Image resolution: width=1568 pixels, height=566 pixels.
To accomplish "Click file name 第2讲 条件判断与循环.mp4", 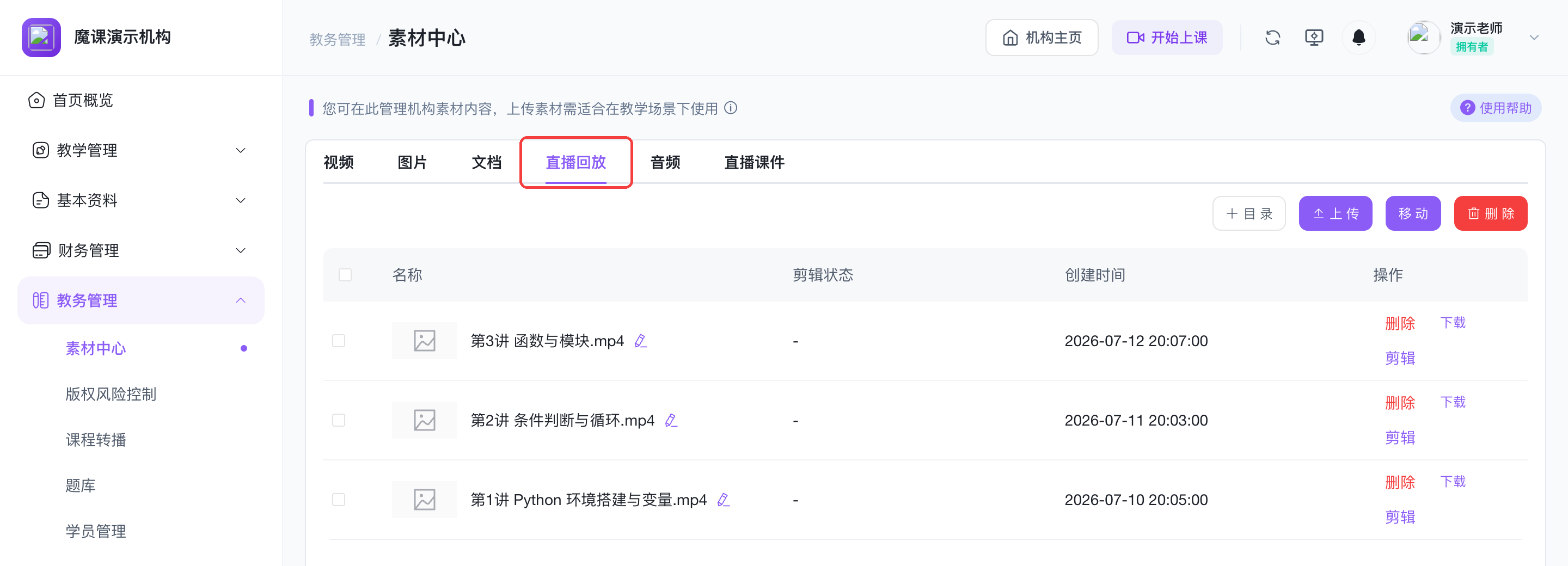I will 562,421.
